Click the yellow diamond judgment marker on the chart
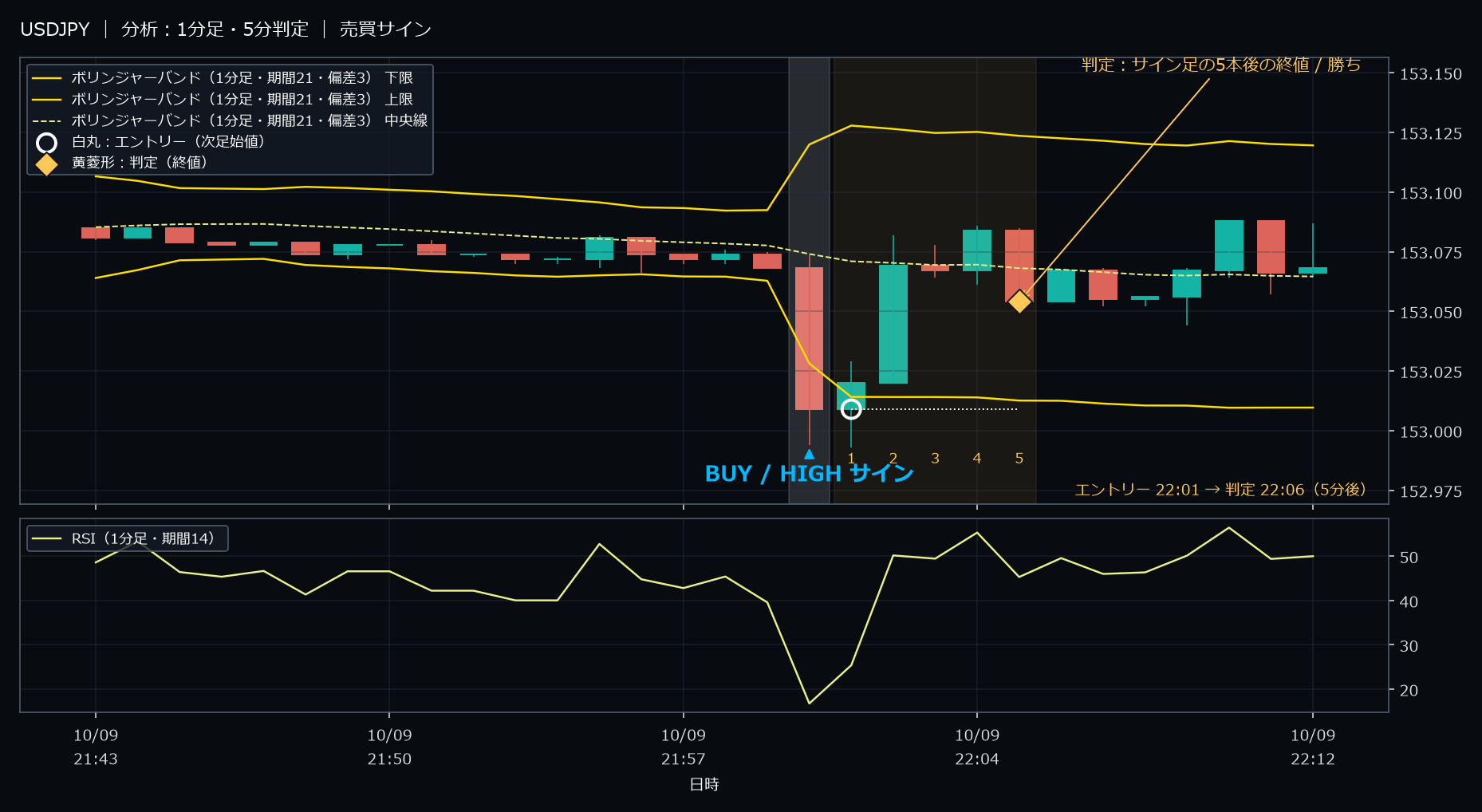The height and width of the screenshot is (812, 1482). click(1019, 302)
